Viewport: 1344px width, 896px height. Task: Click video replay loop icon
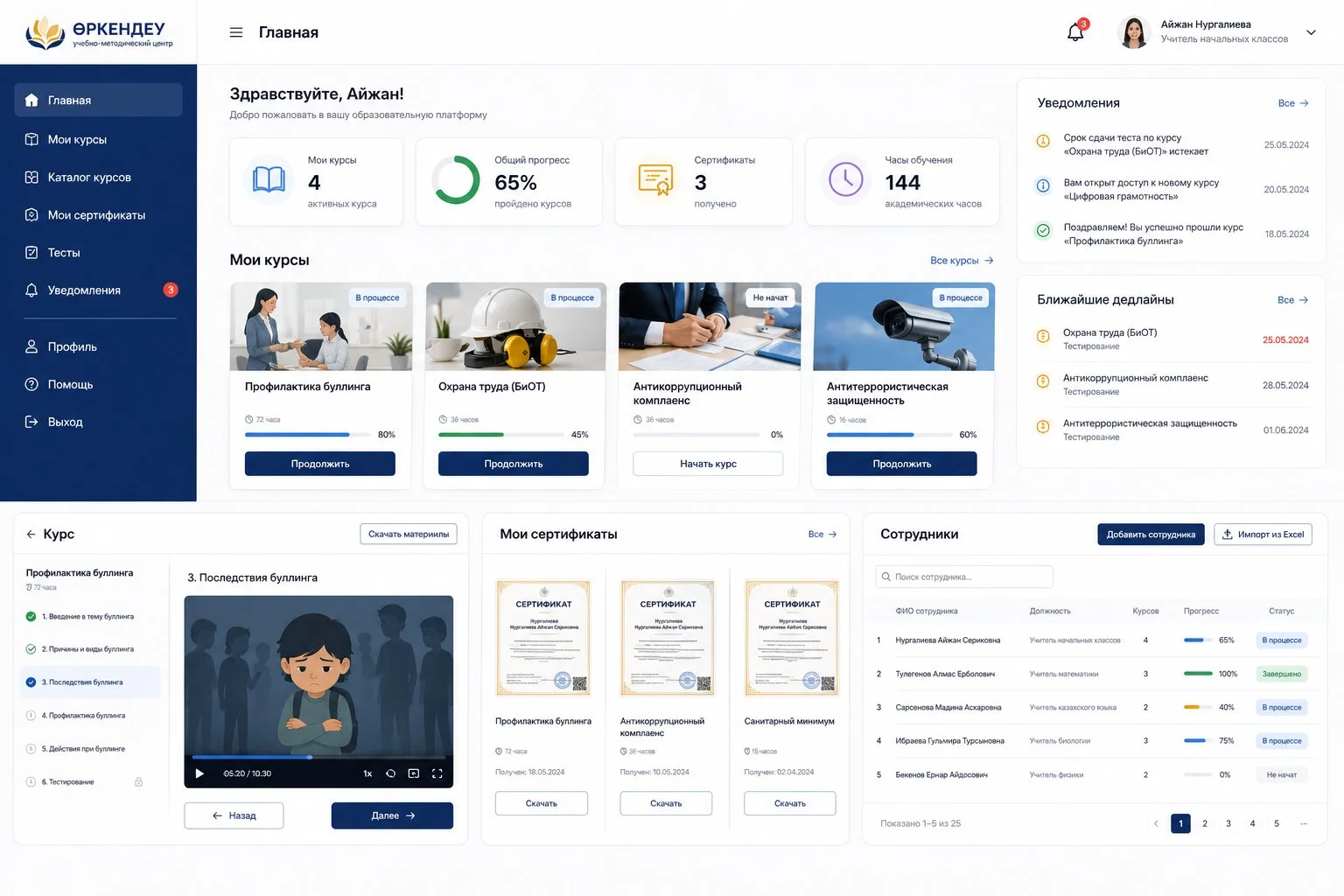[391, 773]
